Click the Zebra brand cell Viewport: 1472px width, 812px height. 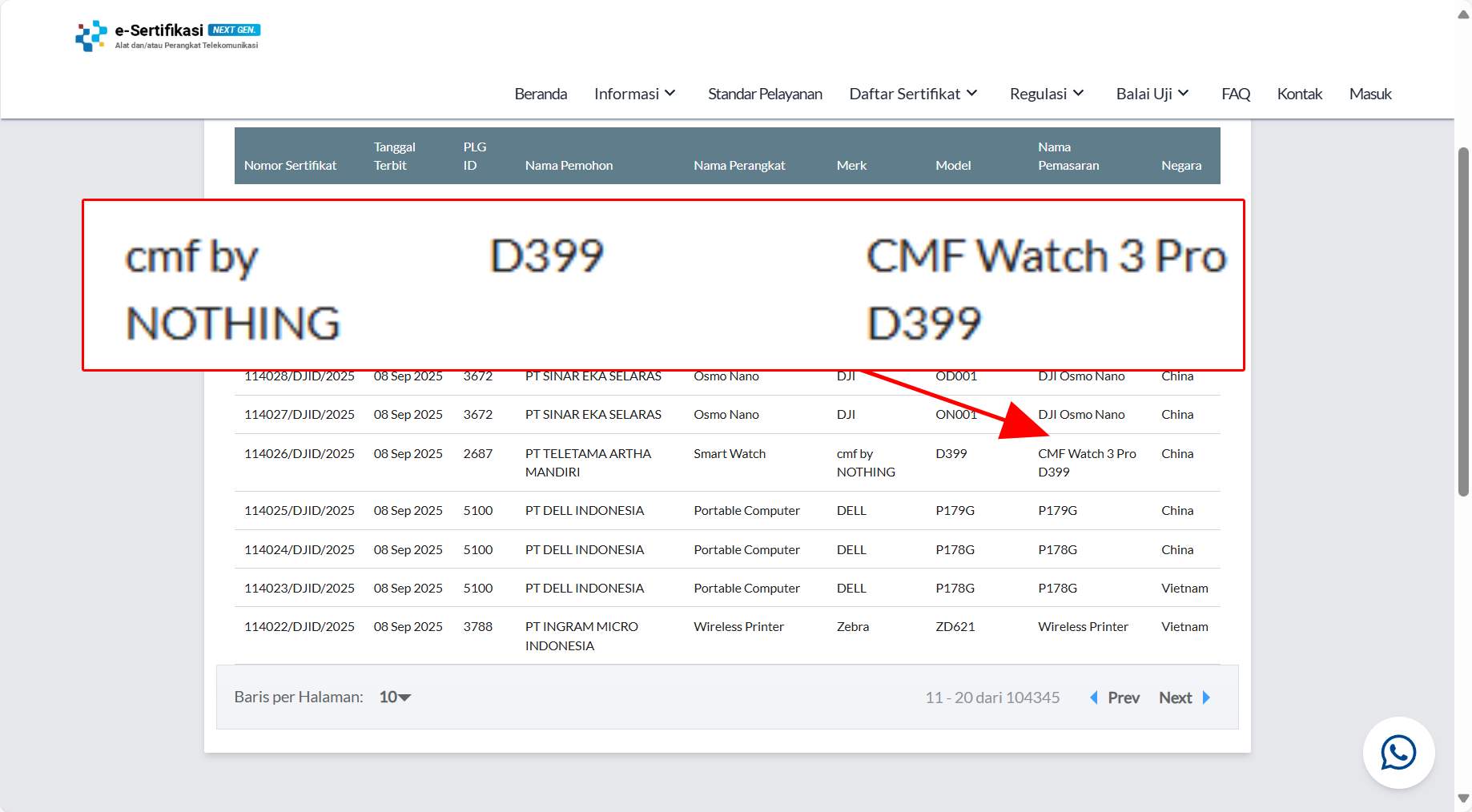(x=852, y=626)
